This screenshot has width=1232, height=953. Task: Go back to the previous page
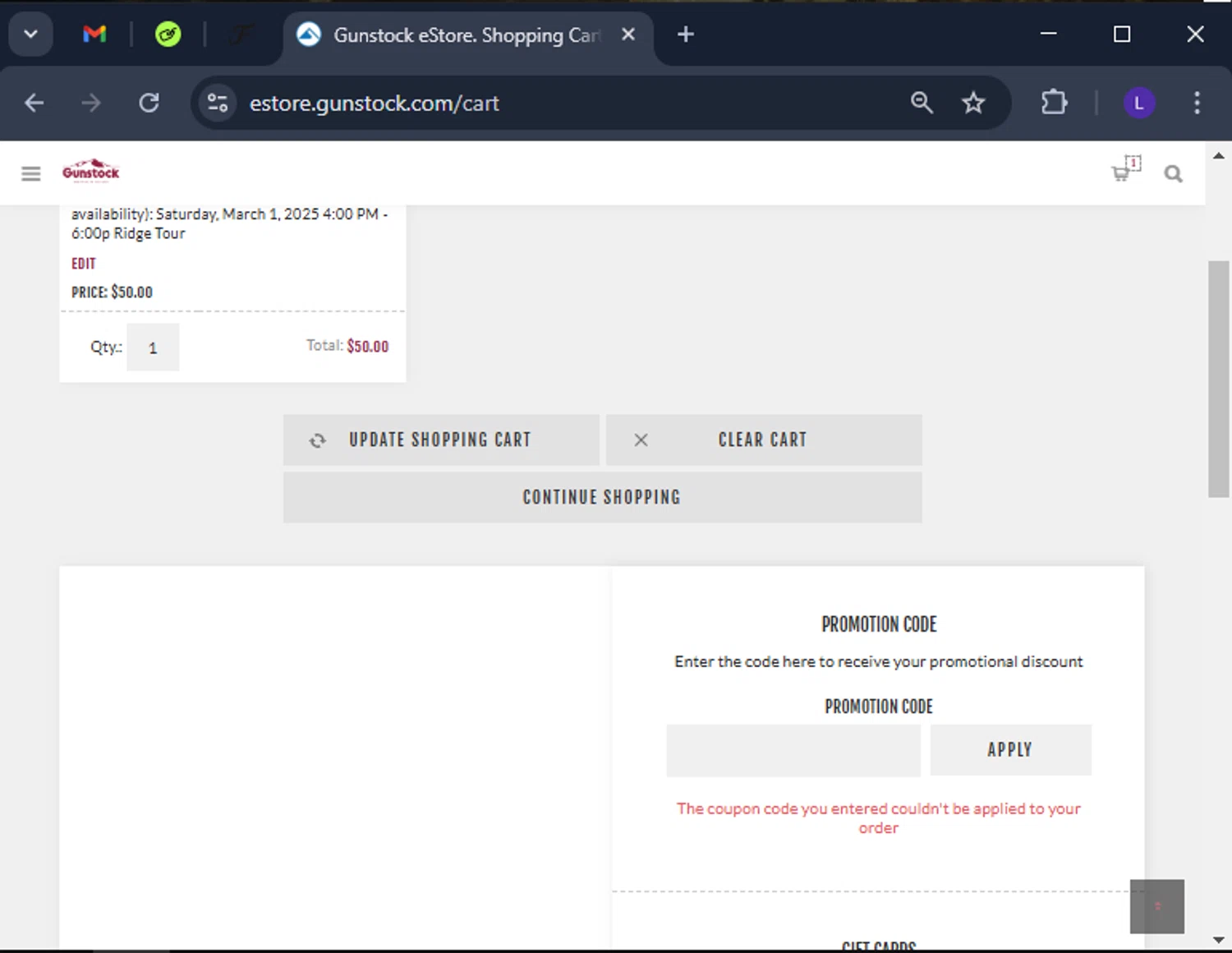pyautogui.click(x=34, y=103)
